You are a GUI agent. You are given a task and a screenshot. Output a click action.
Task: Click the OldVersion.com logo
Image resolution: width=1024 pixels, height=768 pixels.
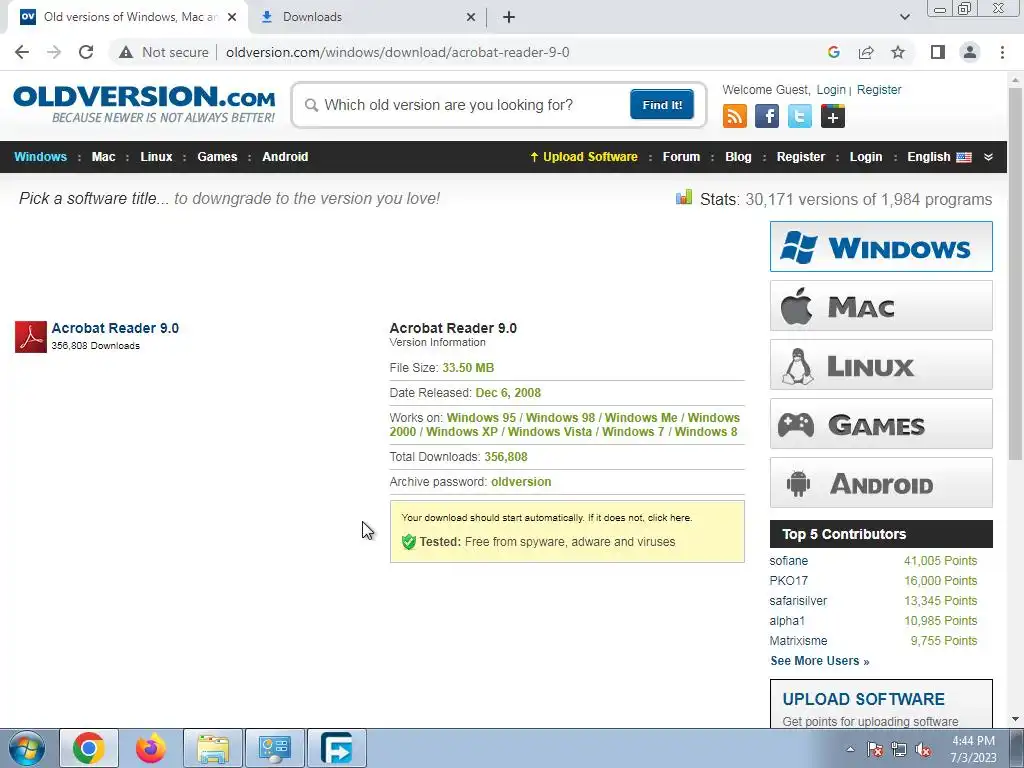click(x=144, y=103)
